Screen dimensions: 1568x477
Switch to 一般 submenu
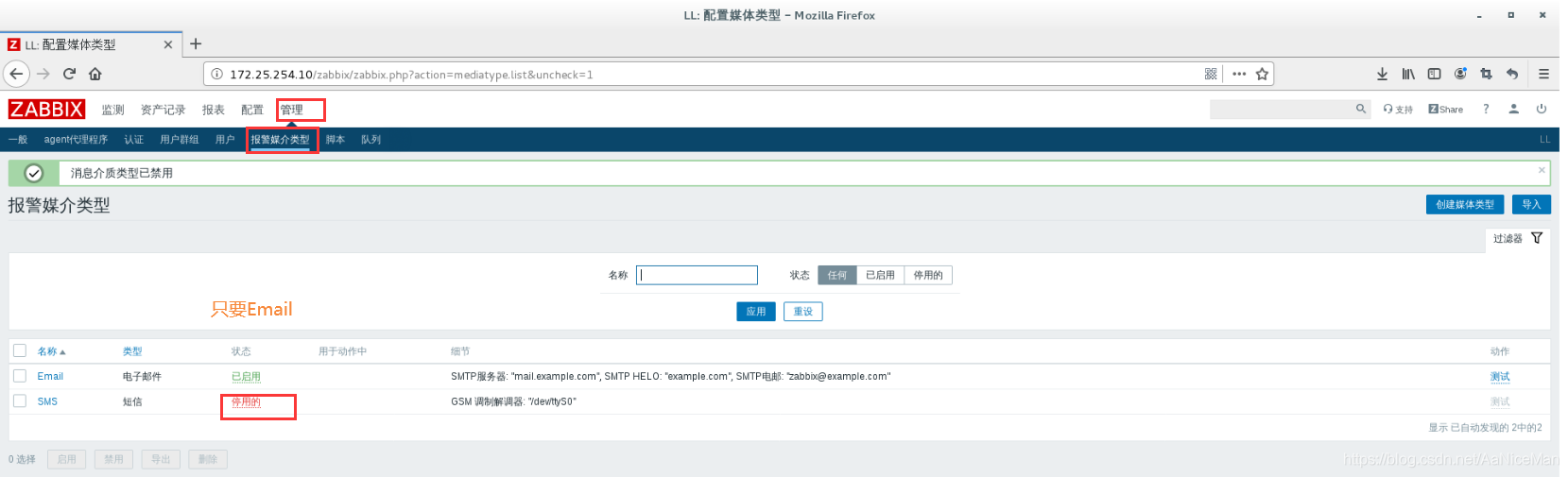18,140
